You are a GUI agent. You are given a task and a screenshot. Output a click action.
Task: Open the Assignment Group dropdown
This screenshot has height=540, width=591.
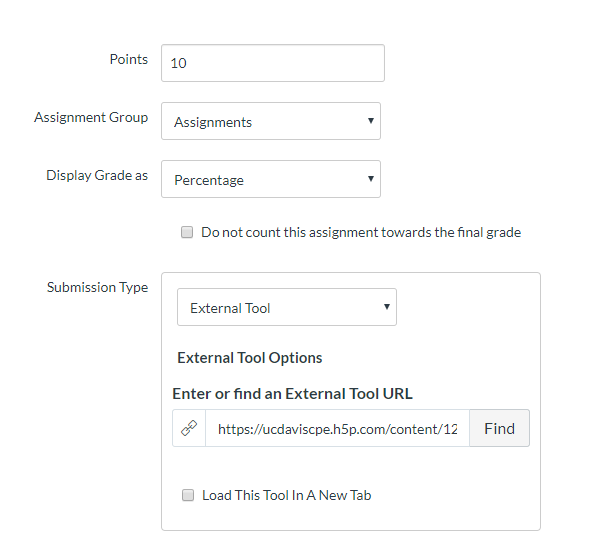271,121
